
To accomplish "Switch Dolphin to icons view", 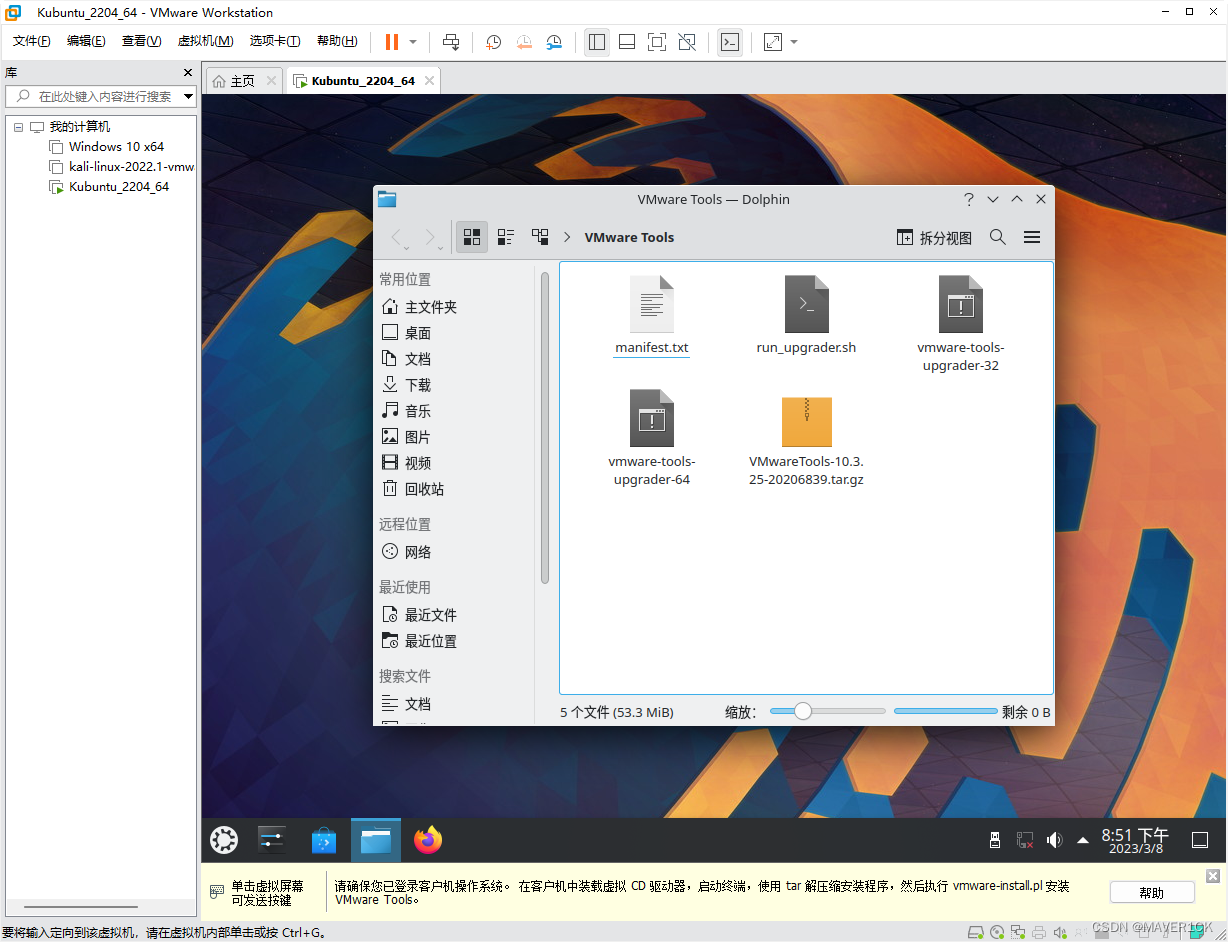I will (472, 237).
